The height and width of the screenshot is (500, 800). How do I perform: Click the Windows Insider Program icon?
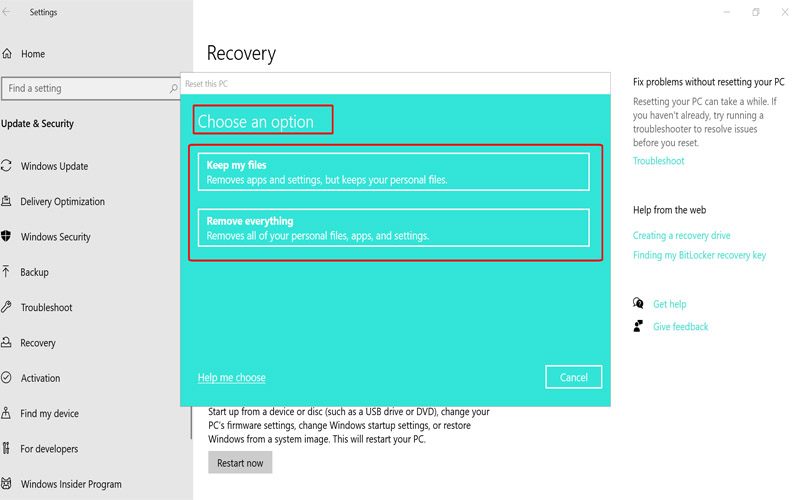[x=6, y=483]
